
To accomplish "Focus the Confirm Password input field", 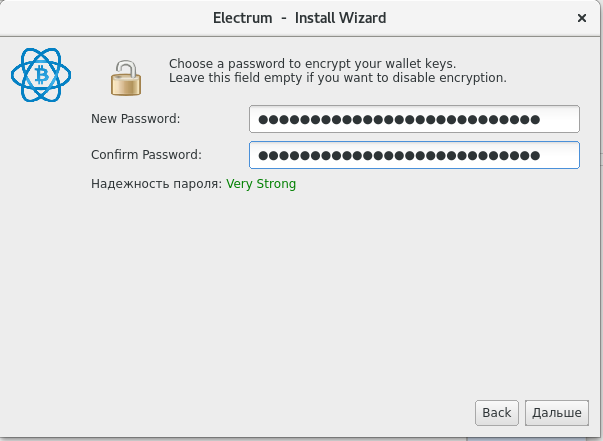I will [414, 155].
